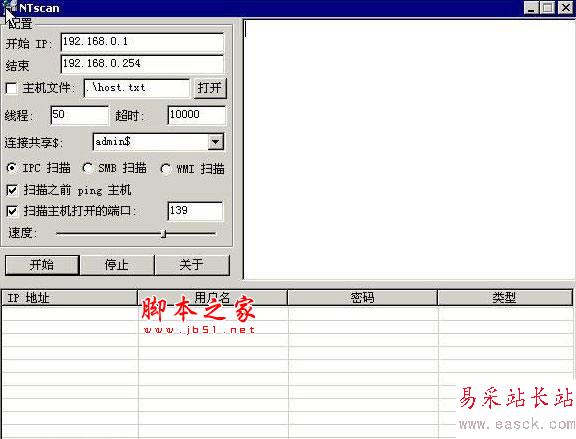This screenshot has width=576, height=439.
Task: Set the 线程 thread count field
Action: 79,115
